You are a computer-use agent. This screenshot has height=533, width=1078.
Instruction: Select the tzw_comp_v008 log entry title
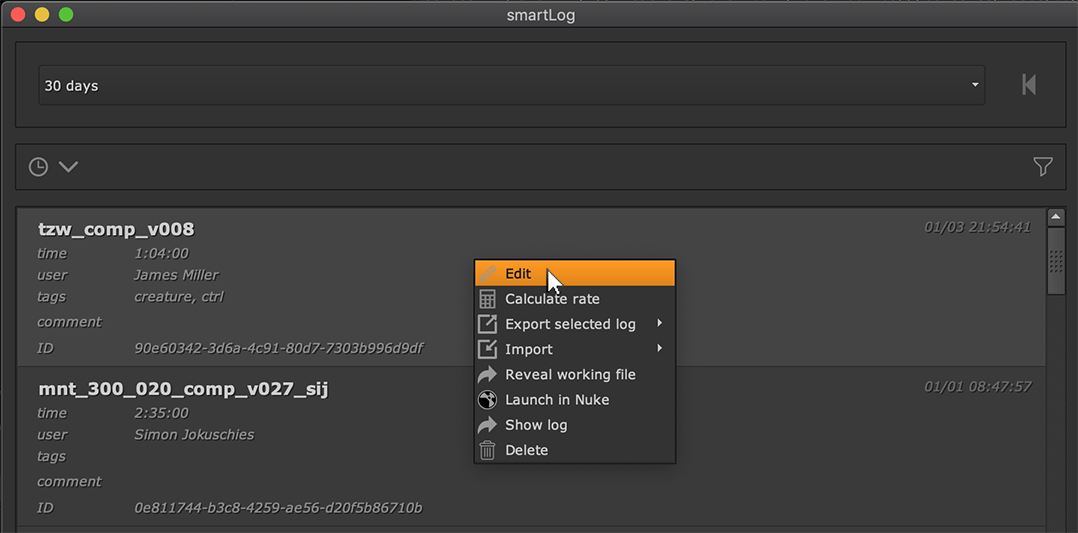click(x=116, y=229)
